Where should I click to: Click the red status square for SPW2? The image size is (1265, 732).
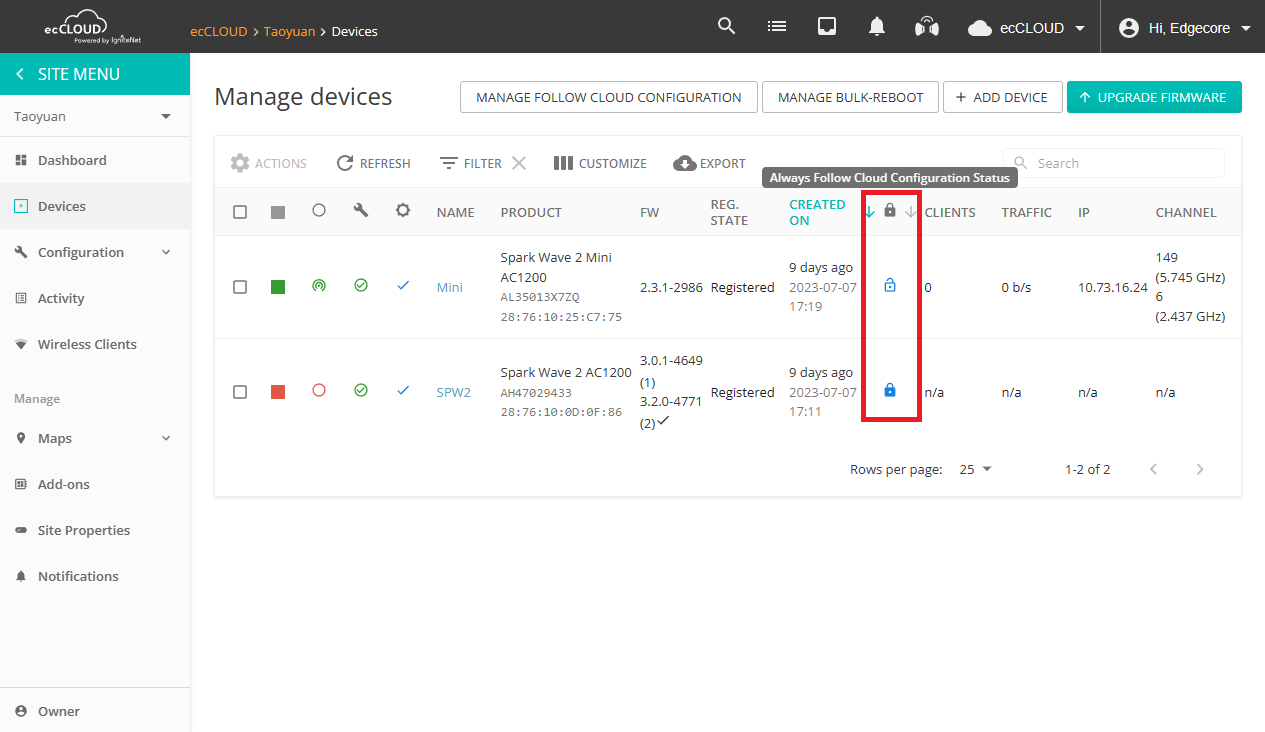278,392
